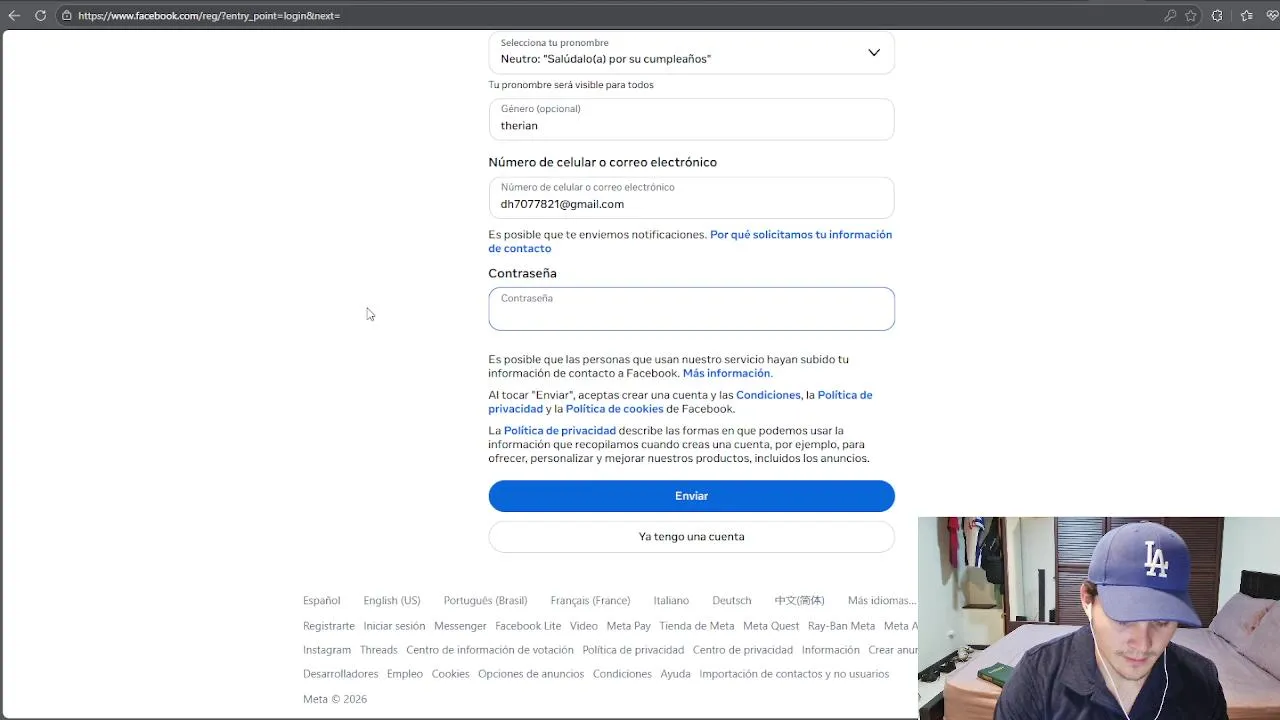Open the Información footer link
This screenshot has height=720, width=1280.
(x=830, y=650)
